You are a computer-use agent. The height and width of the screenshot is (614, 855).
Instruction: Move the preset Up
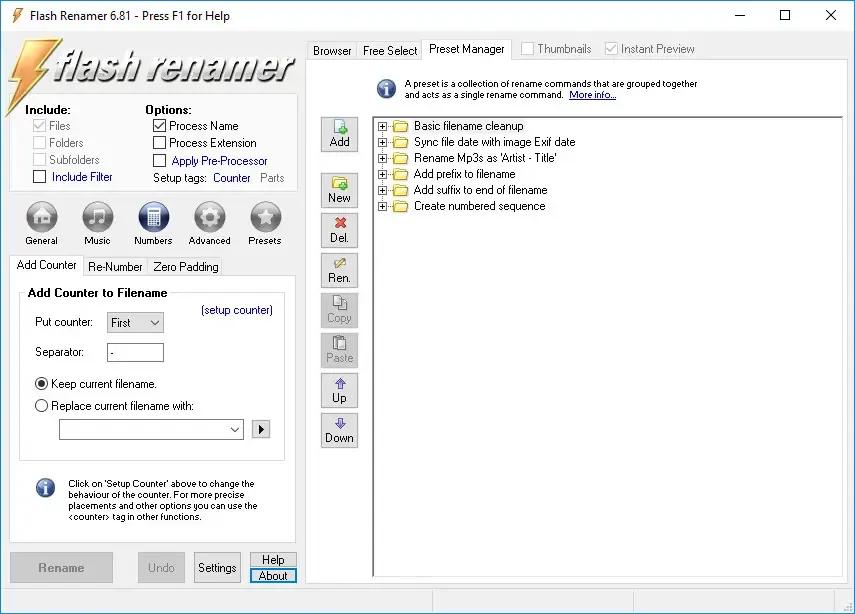point(339,390)
